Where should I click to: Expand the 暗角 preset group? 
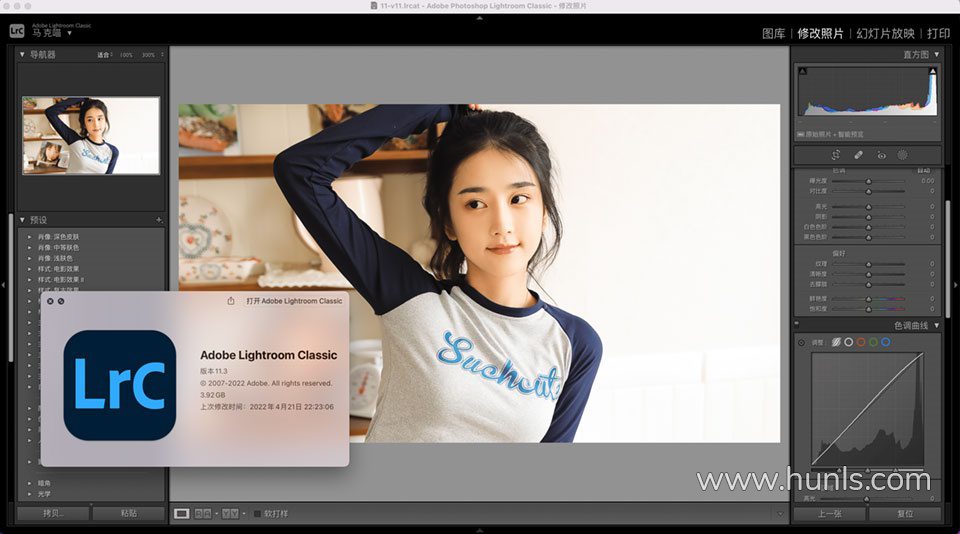coord(29,483)
